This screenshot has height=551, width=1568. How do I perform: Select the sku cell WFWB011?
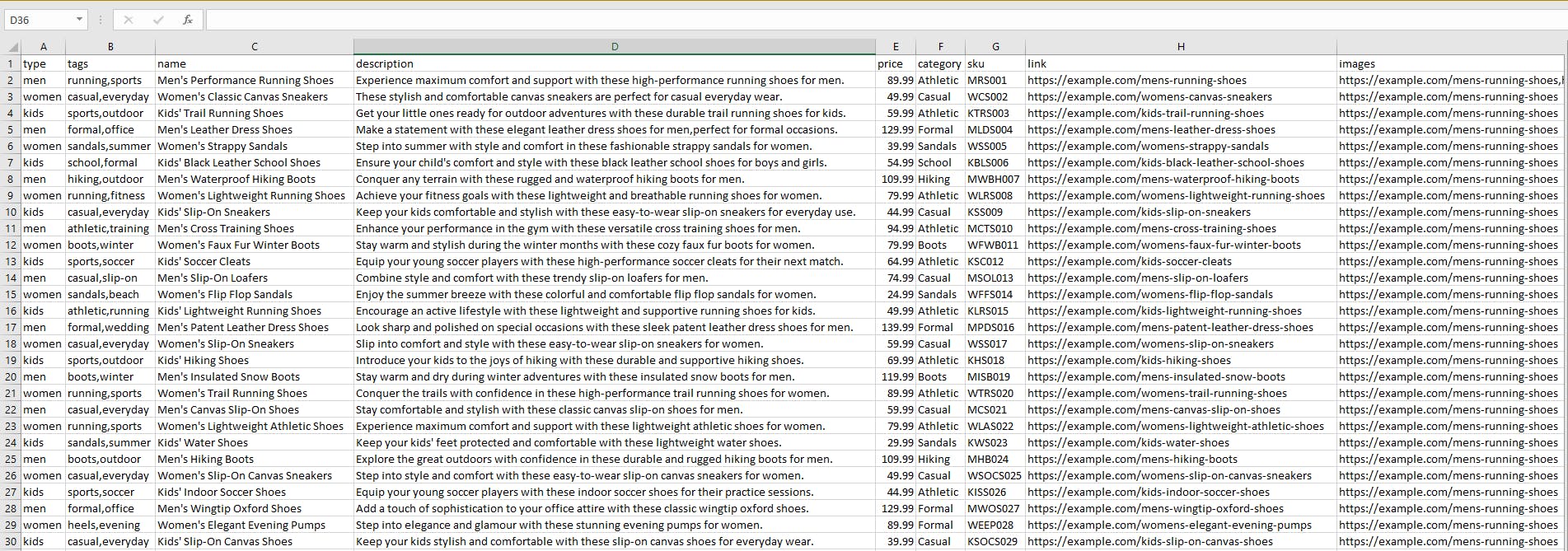point(995,245)
